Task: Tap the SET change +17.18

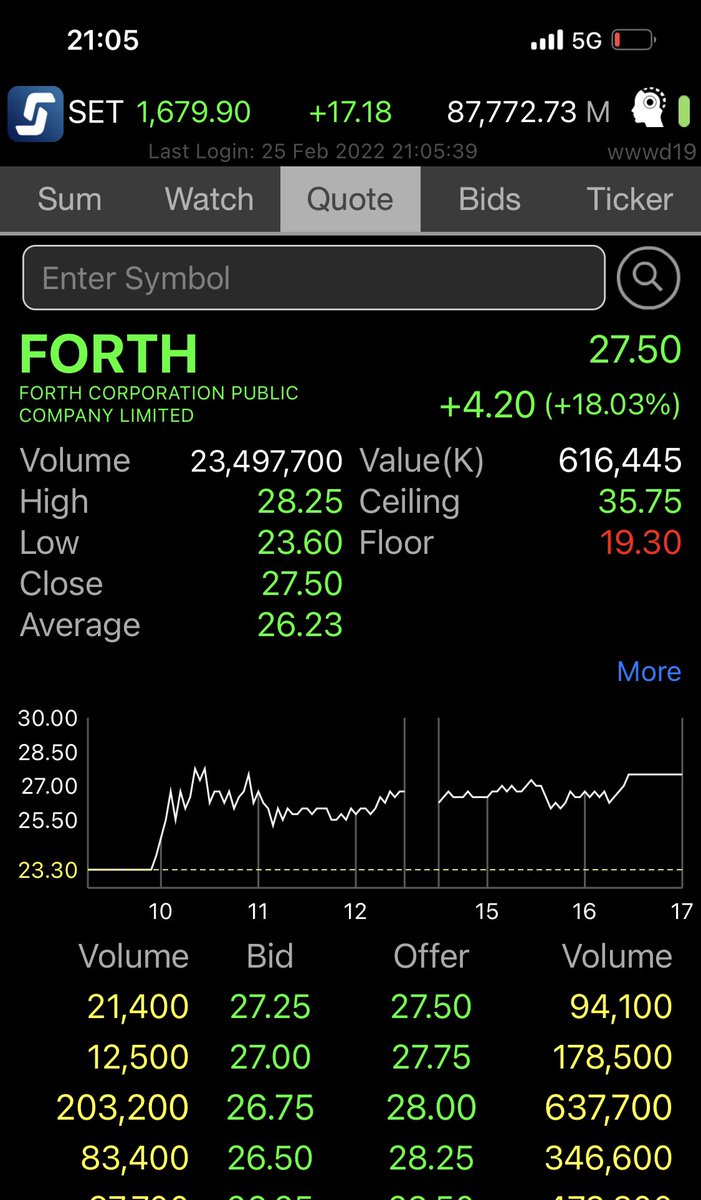Action: pos(350,112)
